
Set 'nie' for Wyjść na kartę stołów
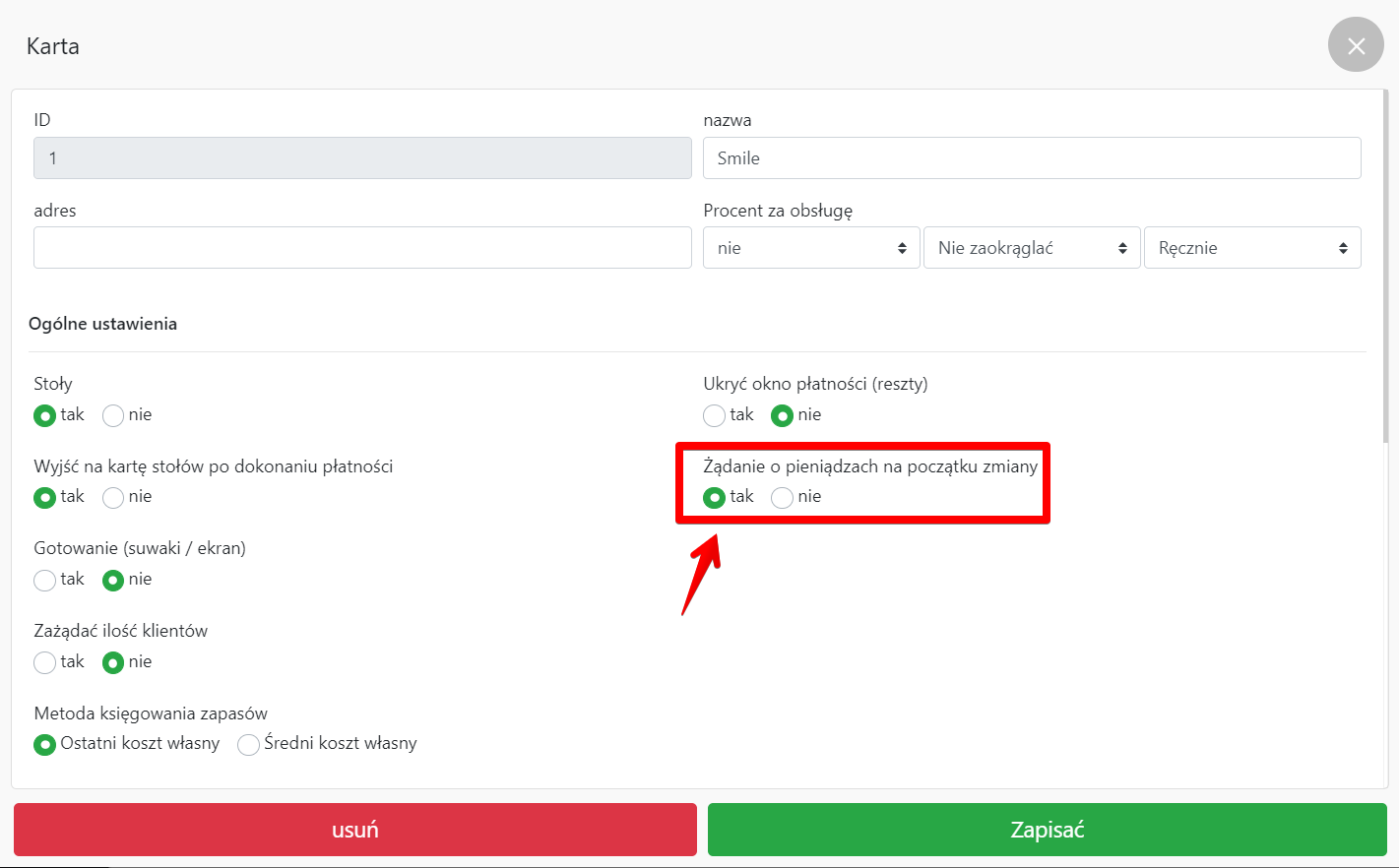(x=113, y=497)
